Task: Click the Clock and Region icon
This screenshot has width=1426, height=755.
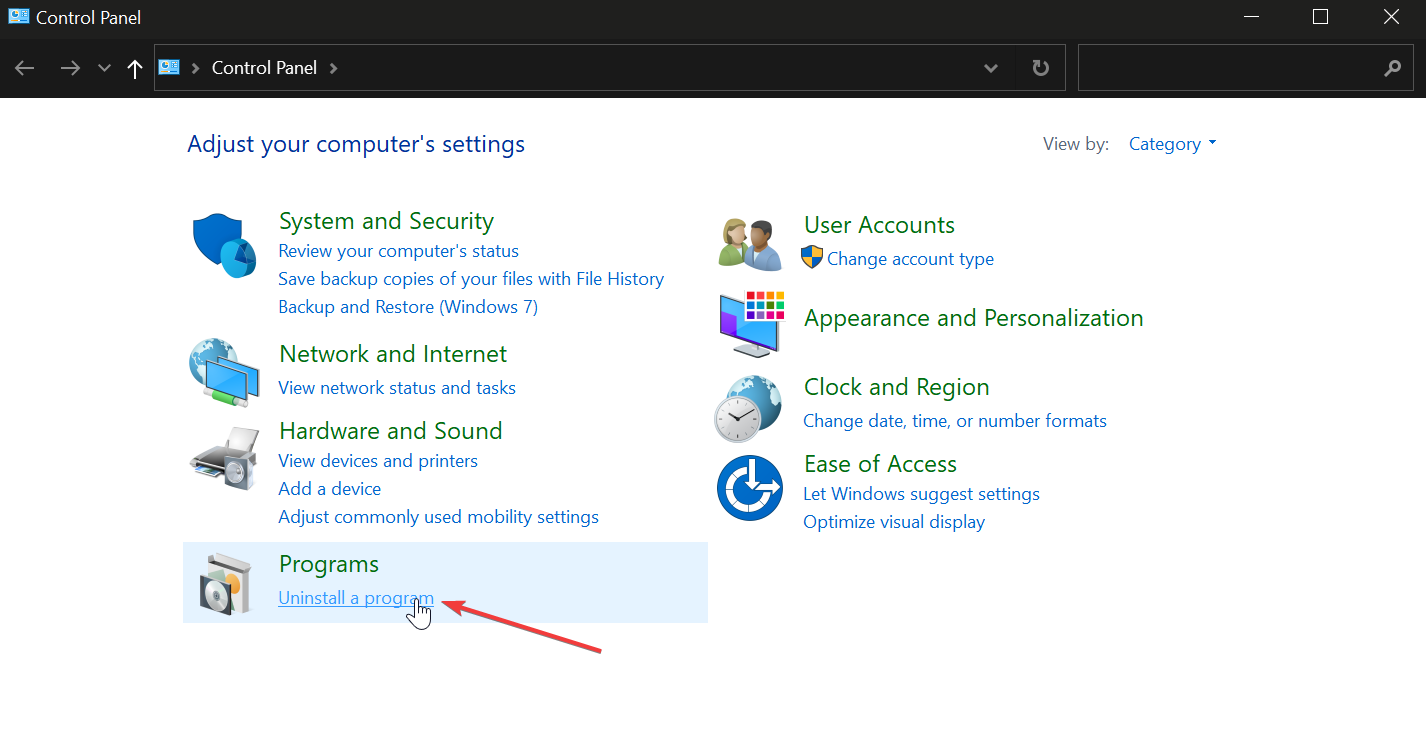Action: point(748,408)
